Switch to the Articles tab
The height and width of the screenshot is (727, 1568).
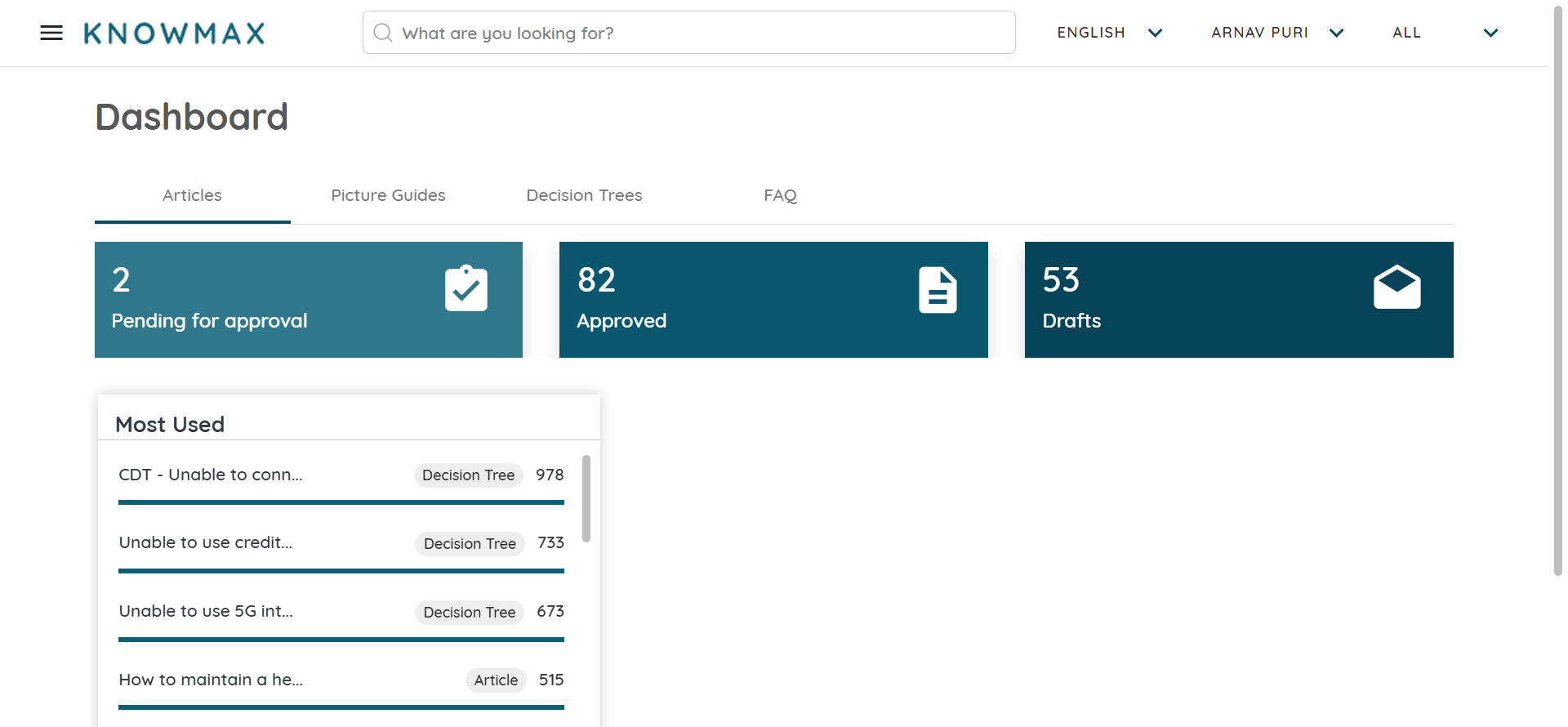click(x=192, y=195)
